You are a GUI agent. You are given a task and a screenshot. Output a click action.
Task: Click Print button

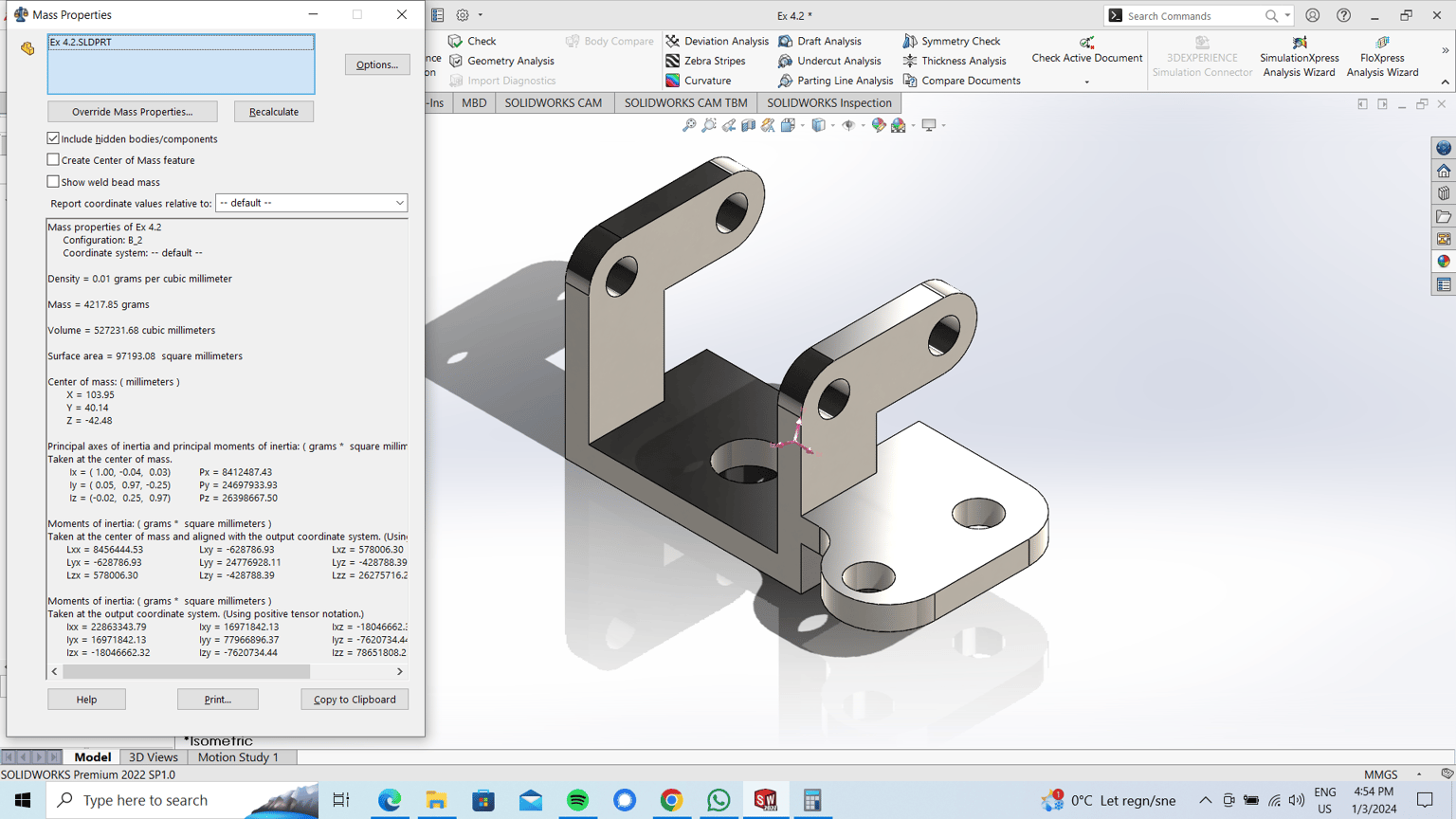[218, 700]
